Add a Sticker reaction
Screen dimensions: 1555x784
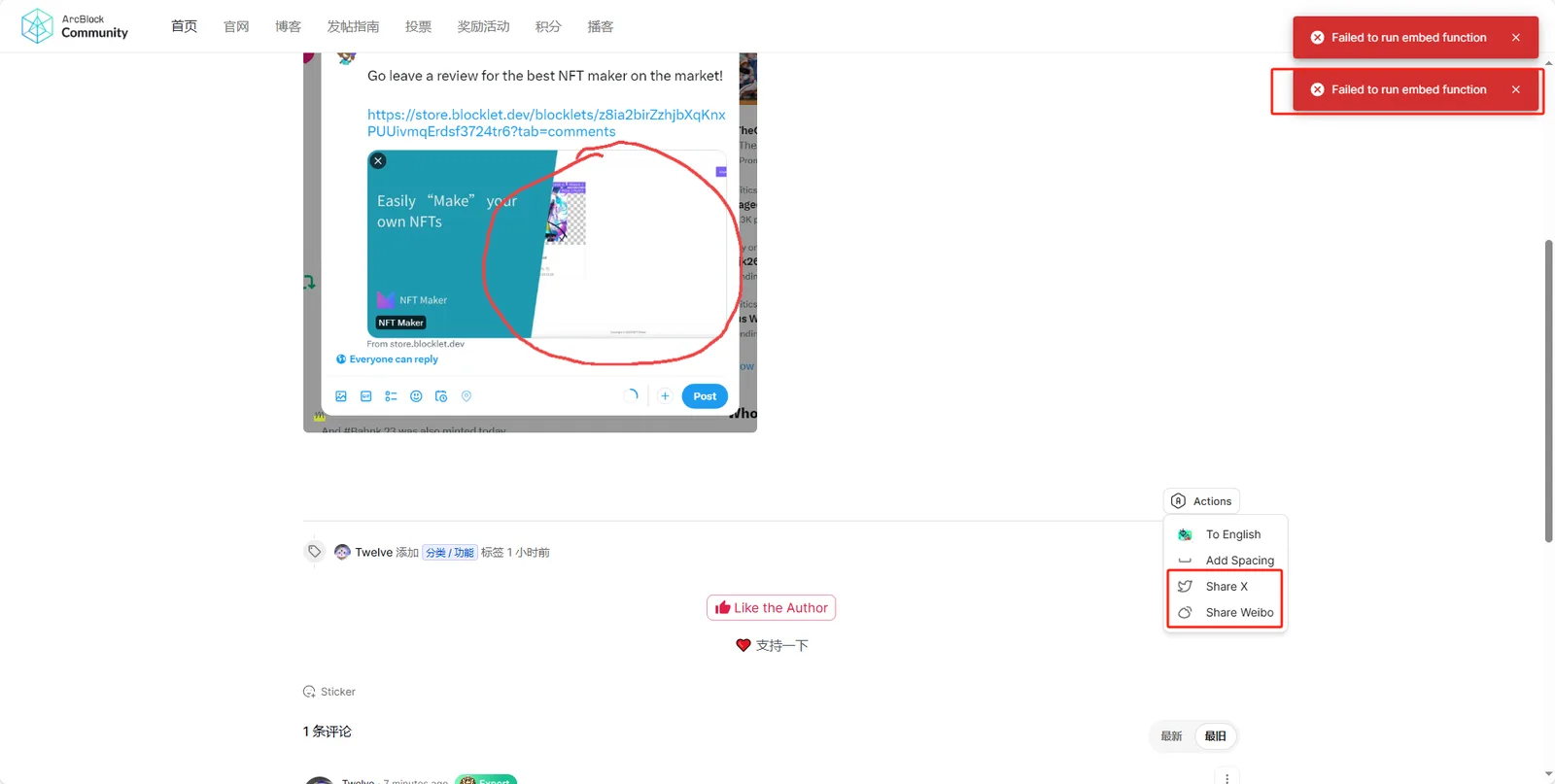click(x=329, y=692)
